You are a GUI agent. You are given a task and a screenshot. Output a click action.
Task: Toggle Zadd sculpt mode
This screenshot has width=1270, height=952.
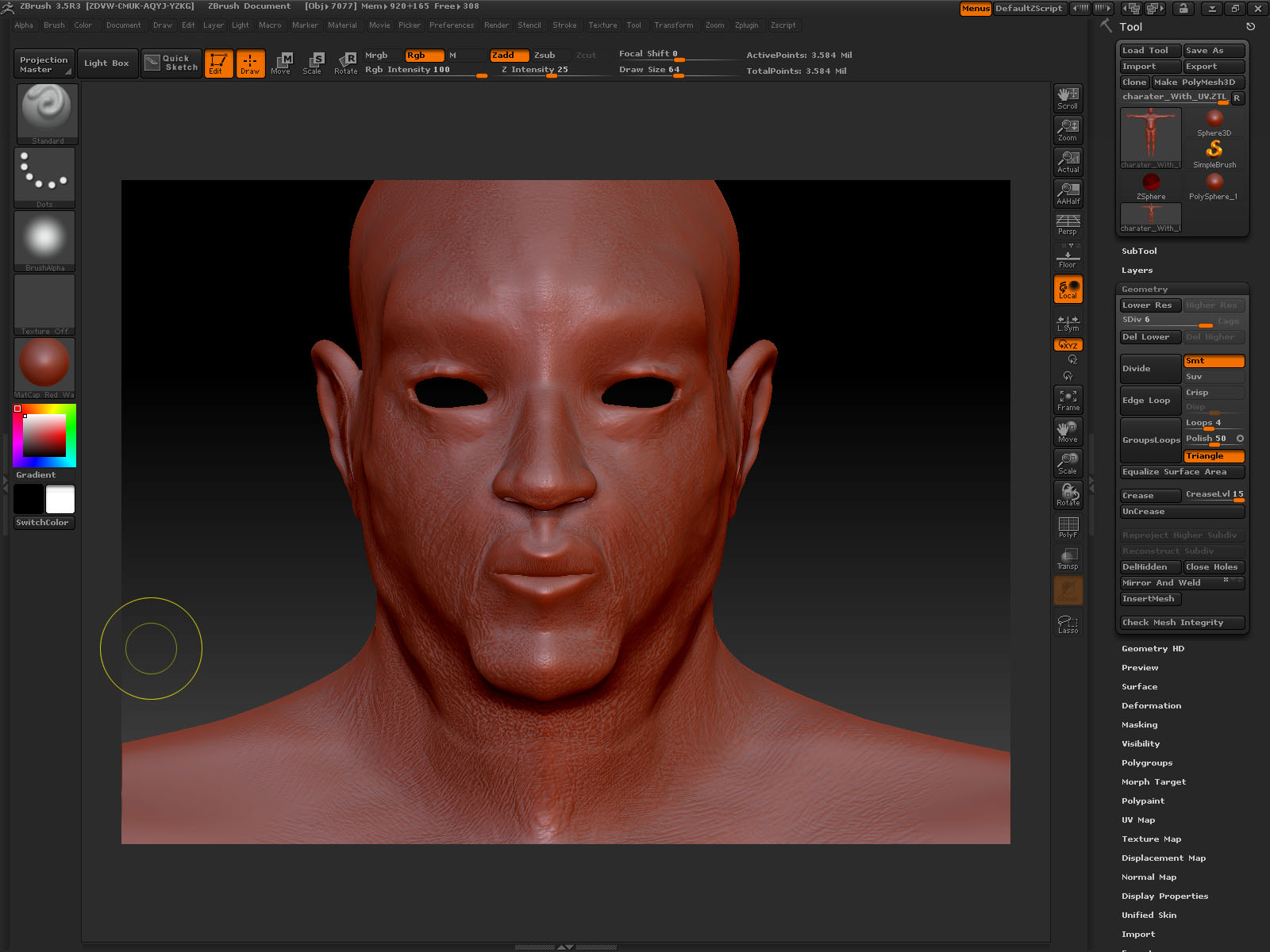pos(510,56)
